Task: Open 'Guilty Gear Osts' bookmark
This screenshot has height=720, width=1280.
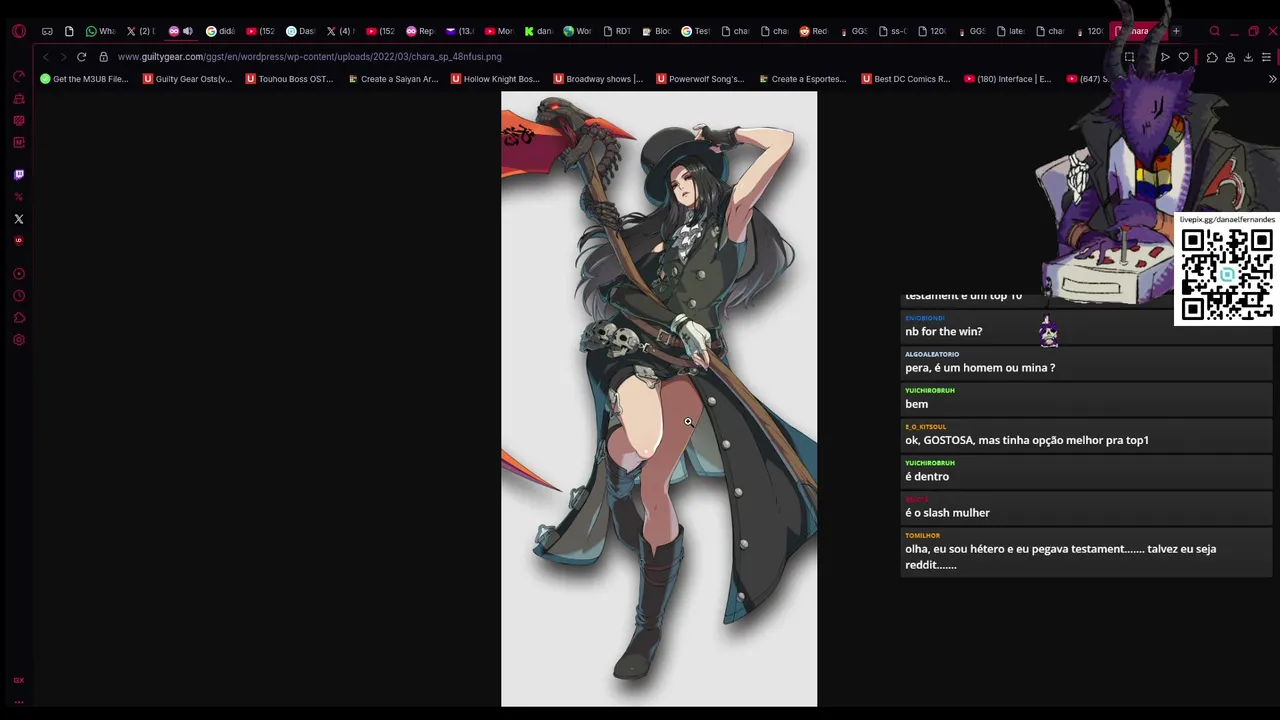Action: [x=187, y=79]
